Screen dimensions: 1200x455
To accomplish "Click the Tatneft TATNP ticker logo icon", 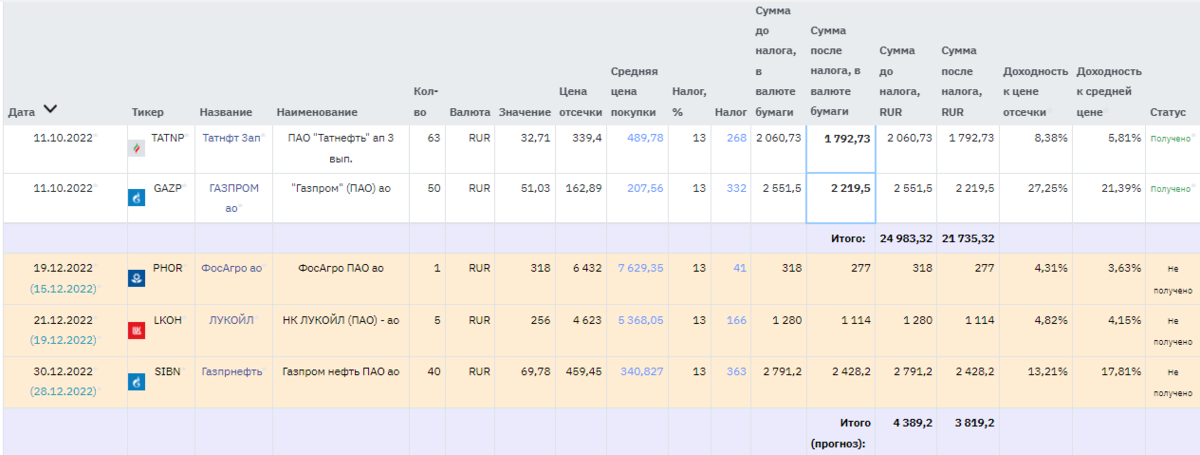I will (x=137, y=149).
